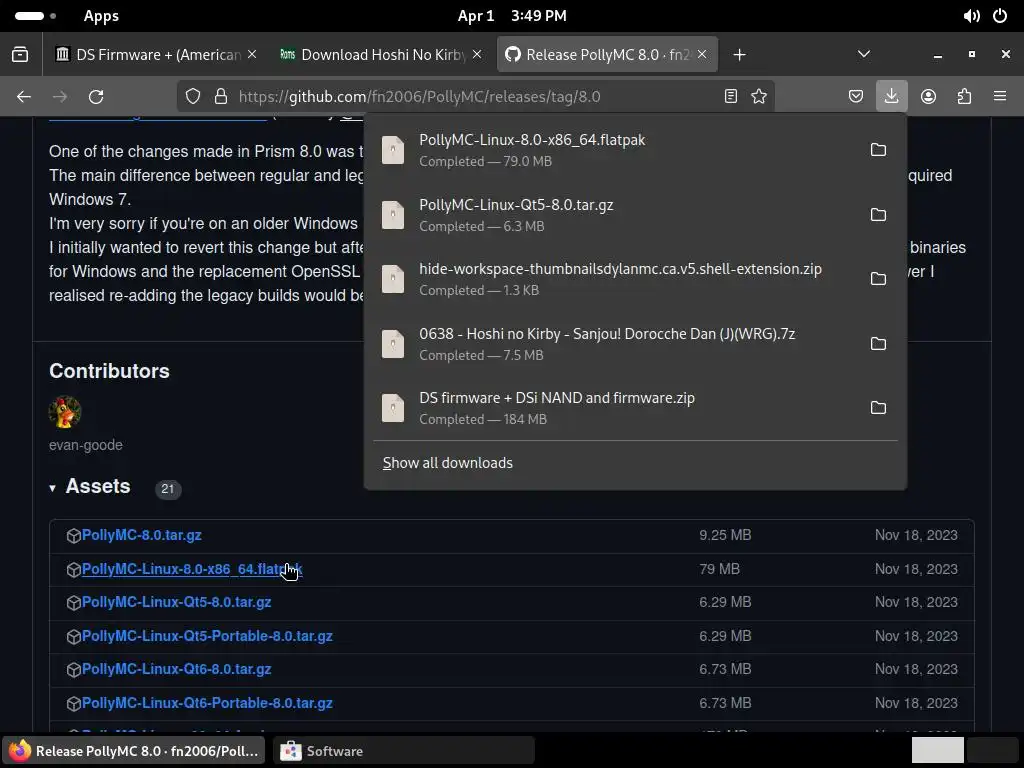Show folder for PollyMC-Linux-Qt5-8.0.tar.gz download
The width and height of the screenshot is (1024, 768).
click(x=878, y=214)
